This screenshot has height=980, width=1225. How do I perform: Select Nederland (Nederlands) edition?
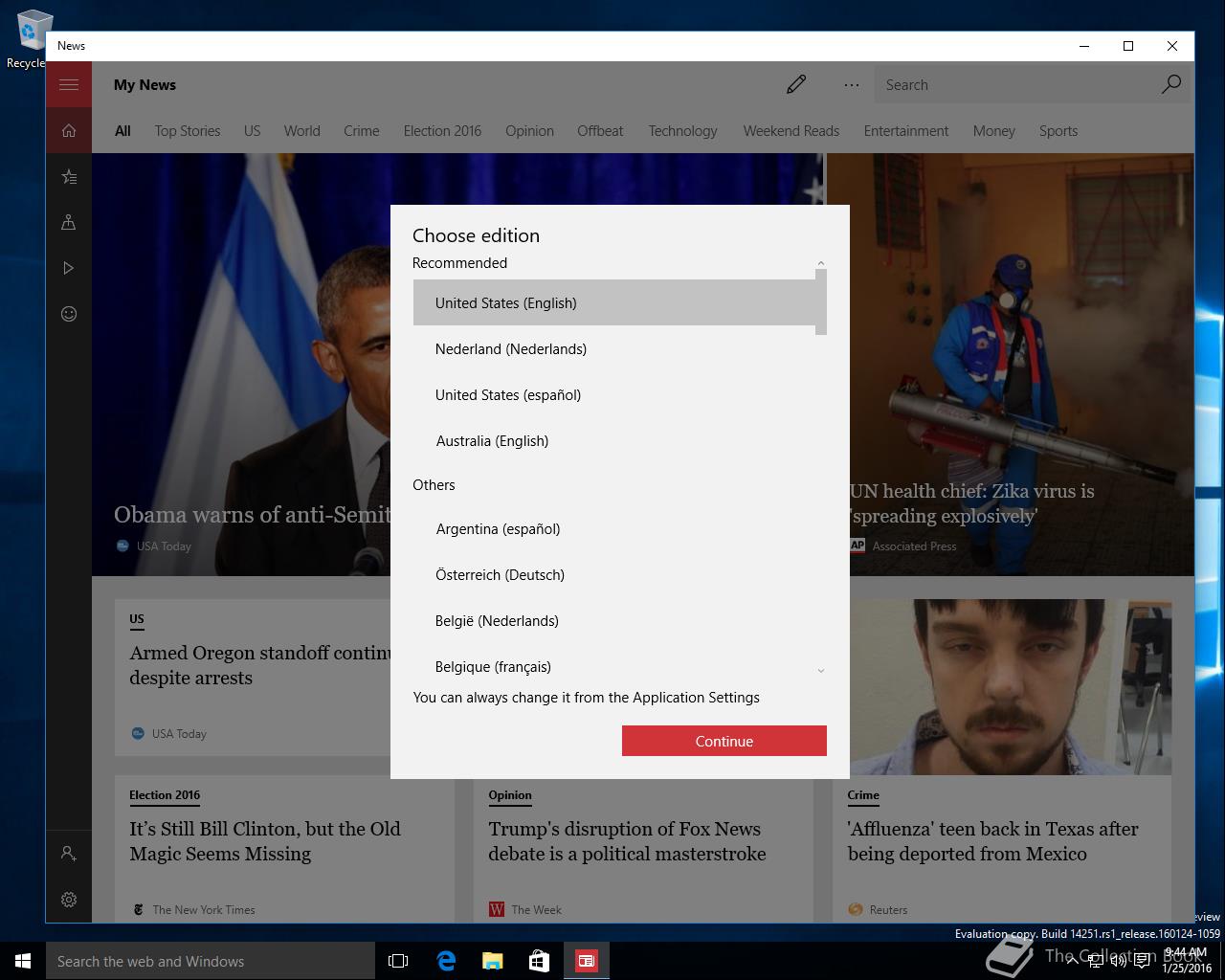click(614, 348)
